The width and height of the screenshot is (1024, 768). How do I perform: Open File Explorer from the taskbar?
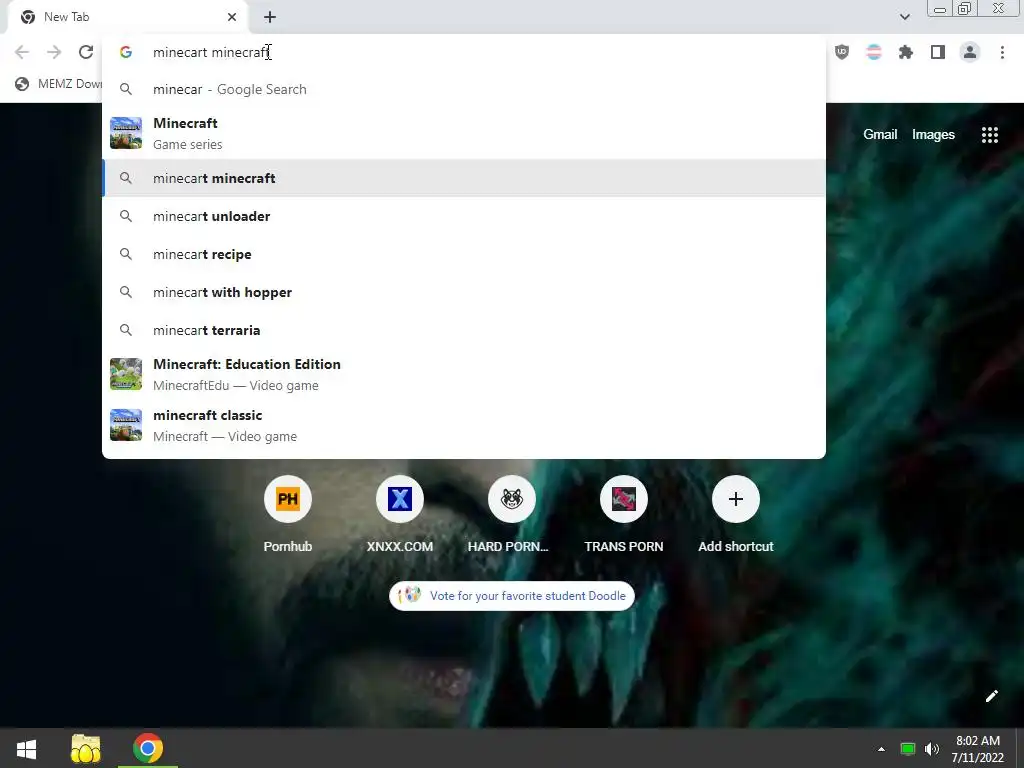(86, 748)
